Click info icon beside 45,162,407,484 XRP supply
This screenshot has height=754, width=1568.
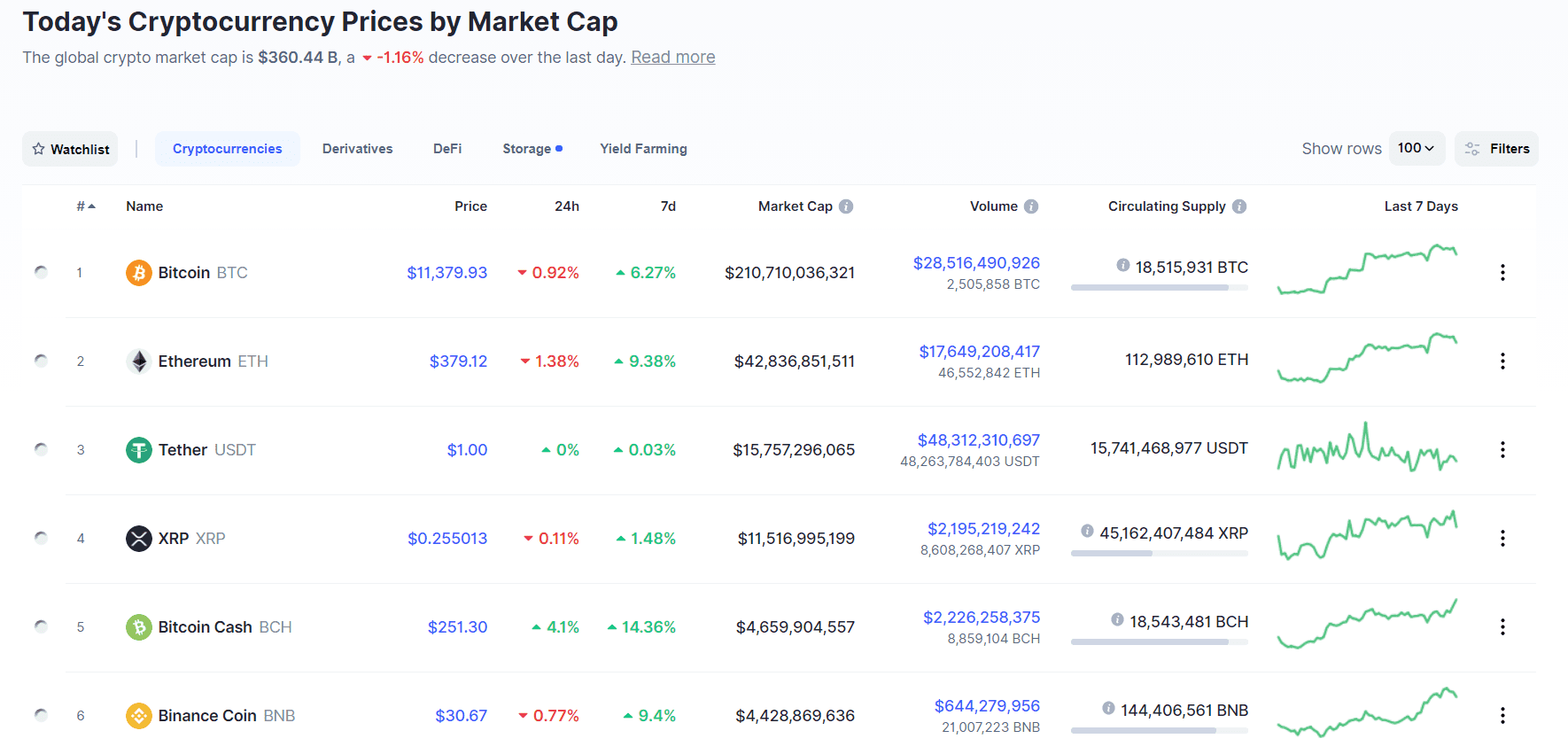pos(1087,531)
